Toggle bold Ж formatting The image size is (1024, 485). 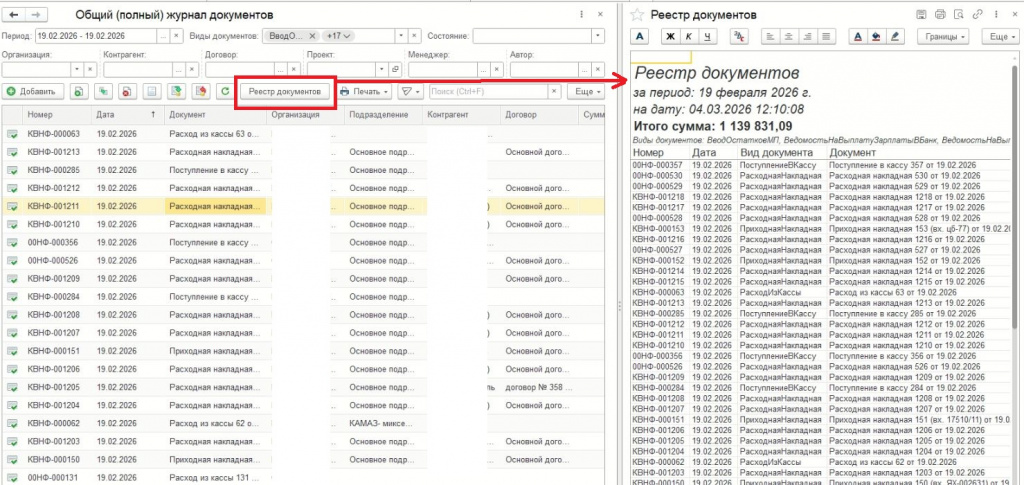670,37
